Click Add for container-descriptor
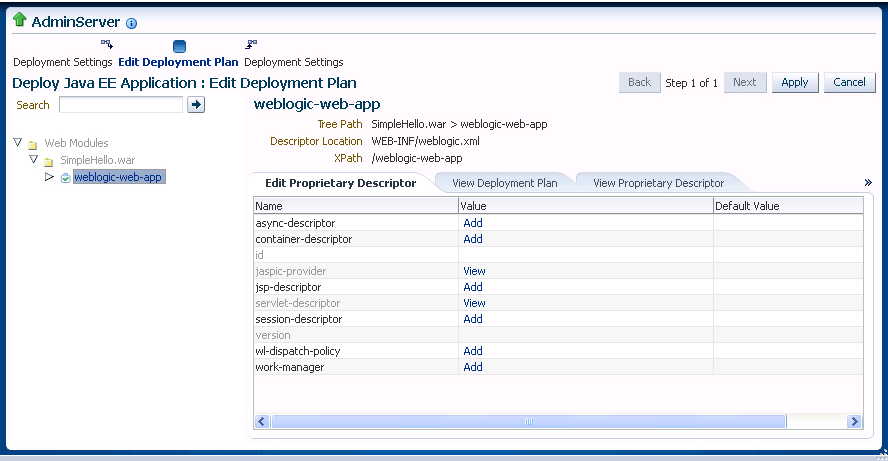Viewport: 888px width, 461px height. tap(473, 239)
